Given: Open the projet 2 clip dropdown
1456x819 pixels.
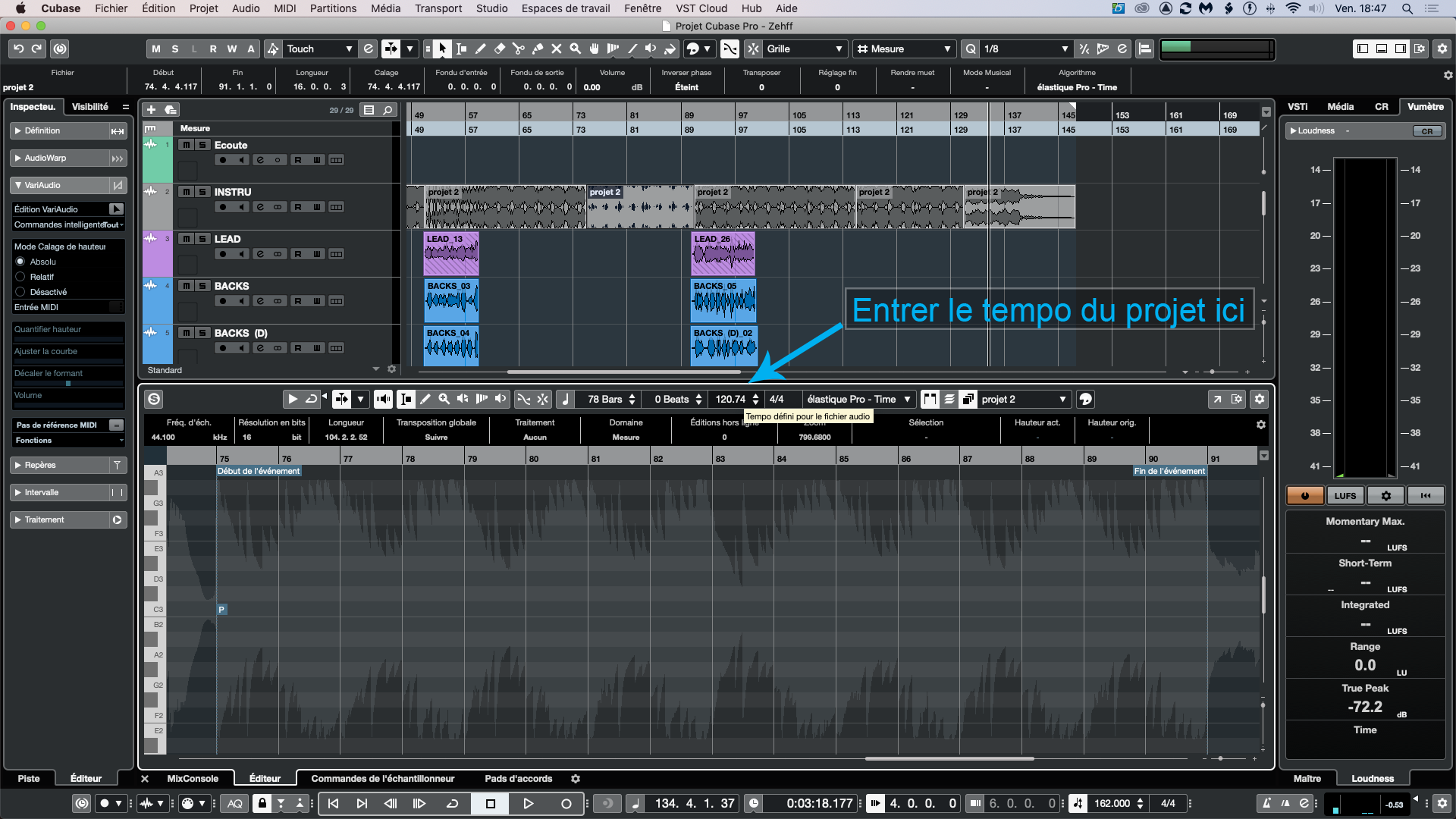Looking at the screenshot, I should [x=1023, y=399].
